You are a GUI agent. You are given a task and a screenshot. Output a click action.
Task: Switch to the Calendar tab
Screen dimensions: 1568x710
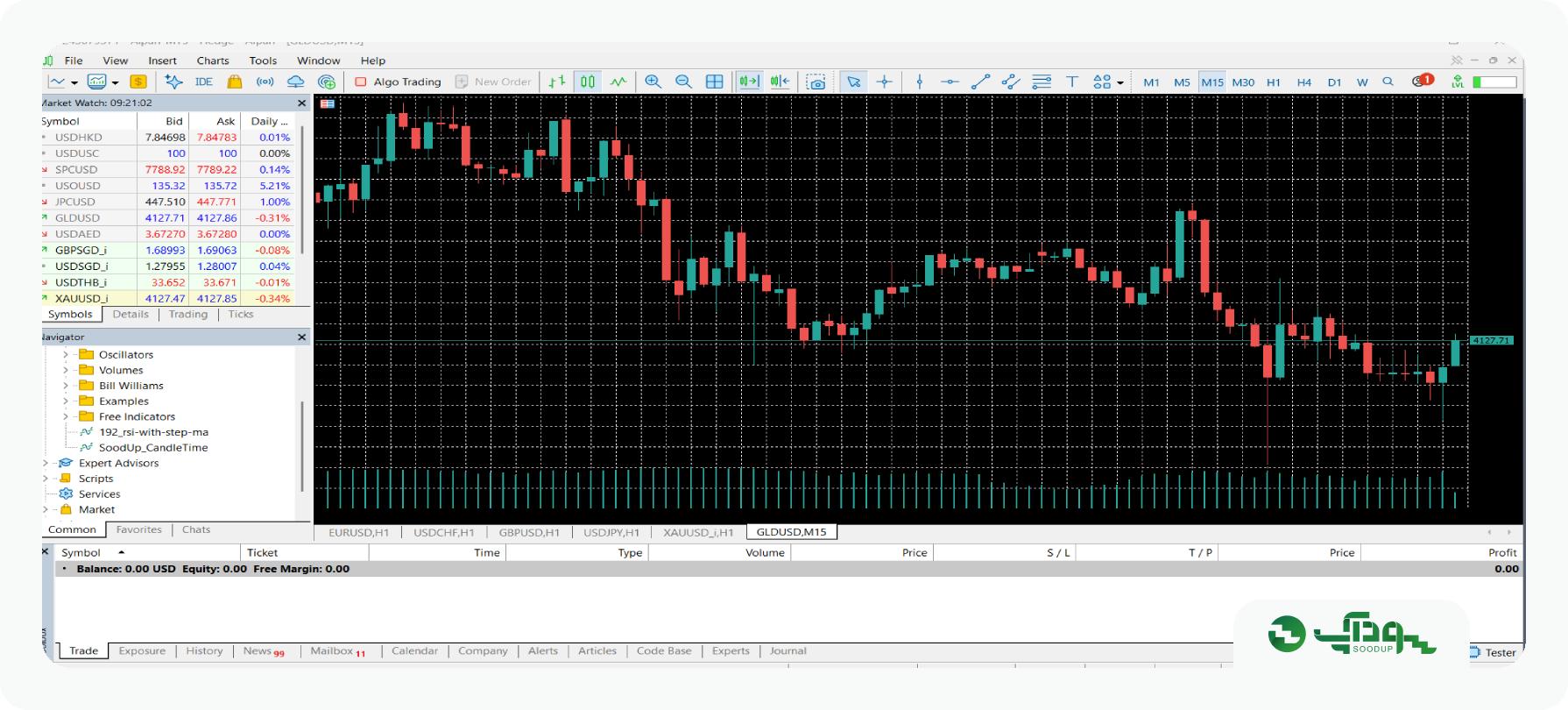coord(414,650)
